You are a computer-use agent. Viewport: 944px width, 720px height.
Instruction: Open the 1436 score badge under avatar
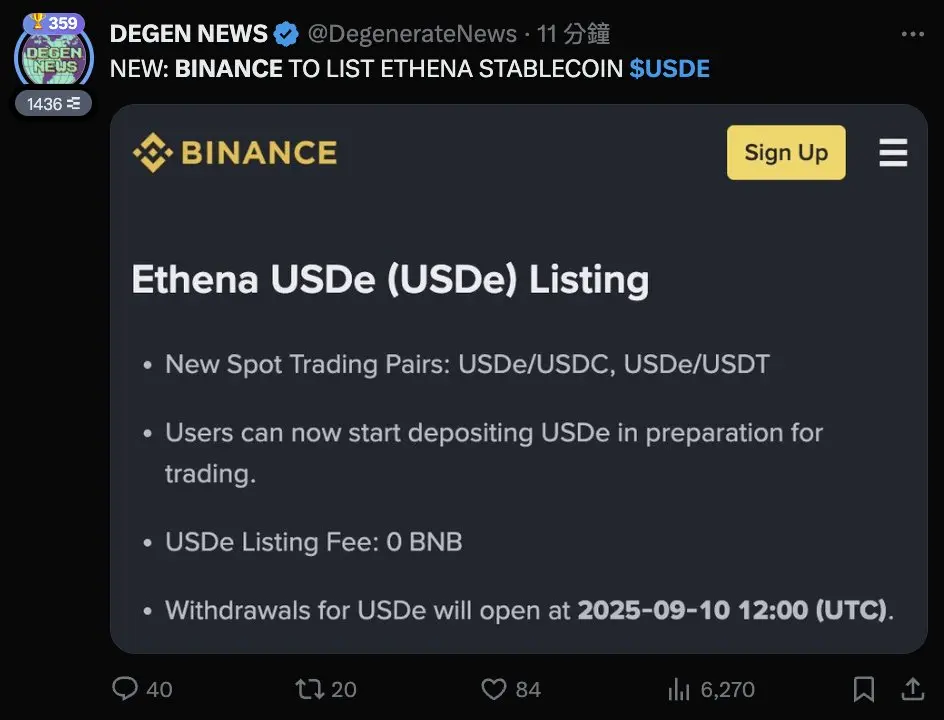[x=54, y=104]
